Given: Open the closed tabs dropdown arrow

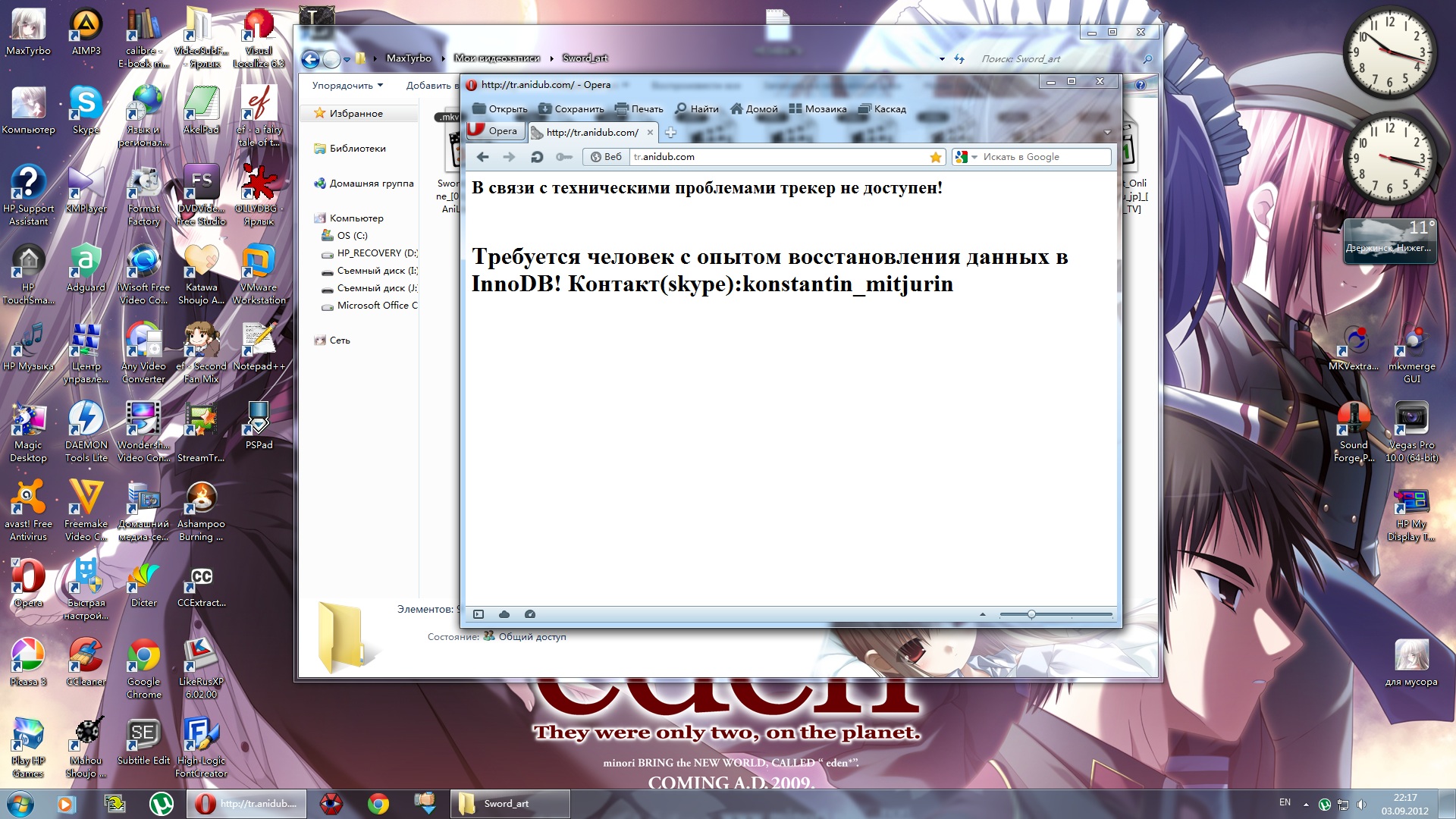Looking at the screenshot, I should (x=1107, y=133).
